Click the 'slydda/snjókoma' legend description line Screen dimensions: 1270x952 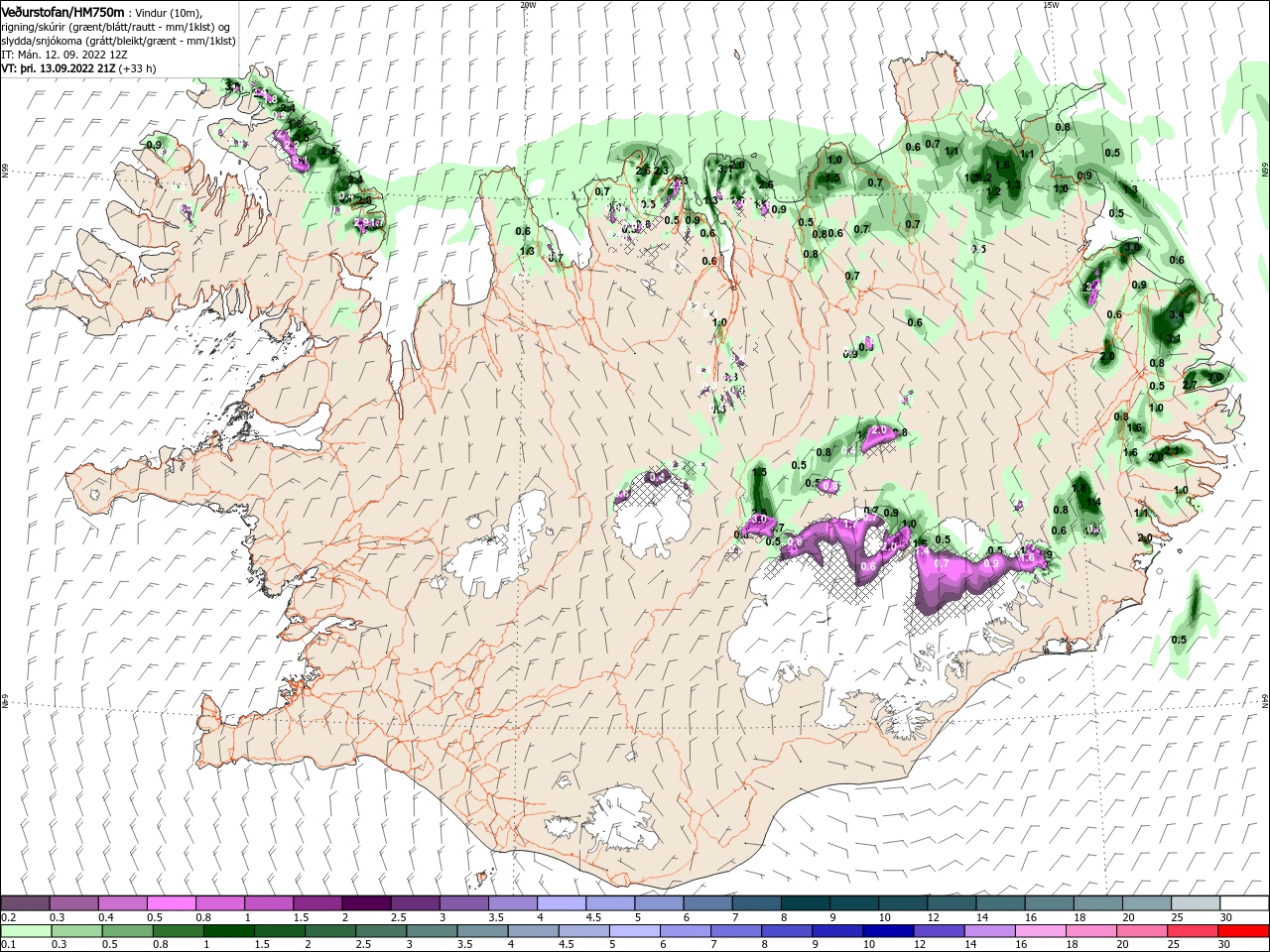point(118,41)
